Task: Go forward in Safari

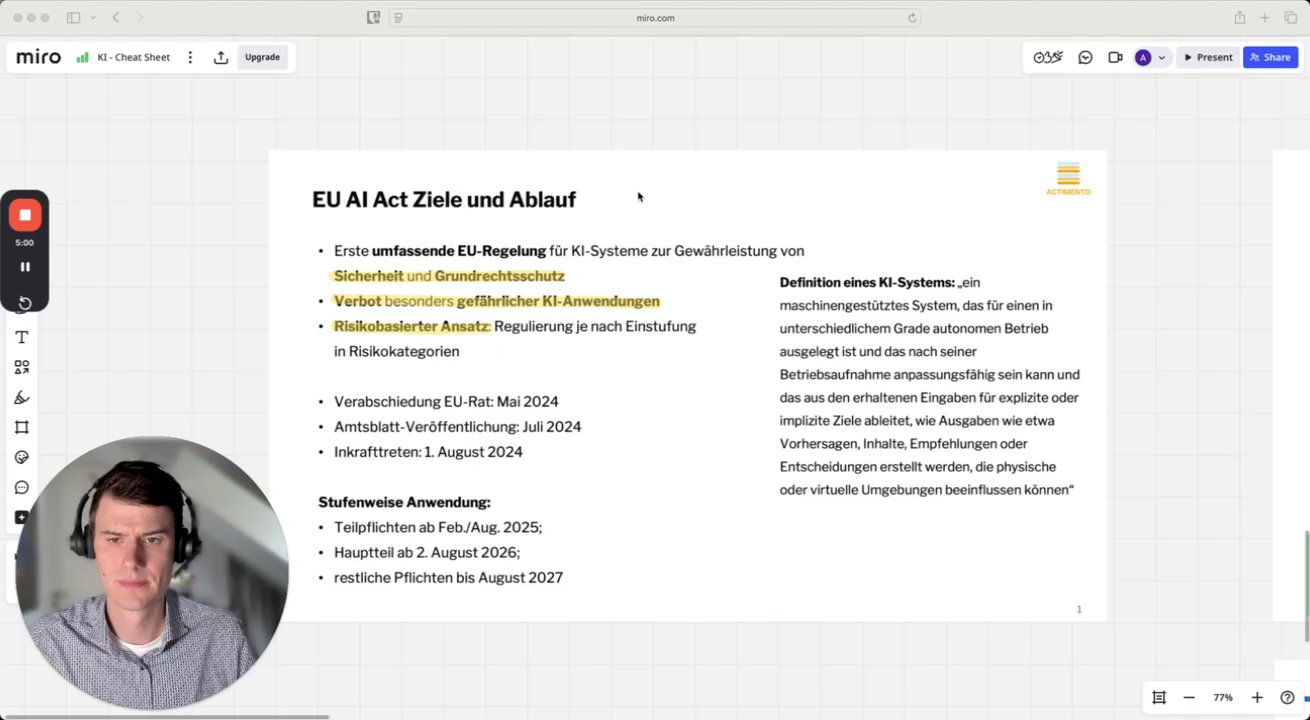Action: 139,17
